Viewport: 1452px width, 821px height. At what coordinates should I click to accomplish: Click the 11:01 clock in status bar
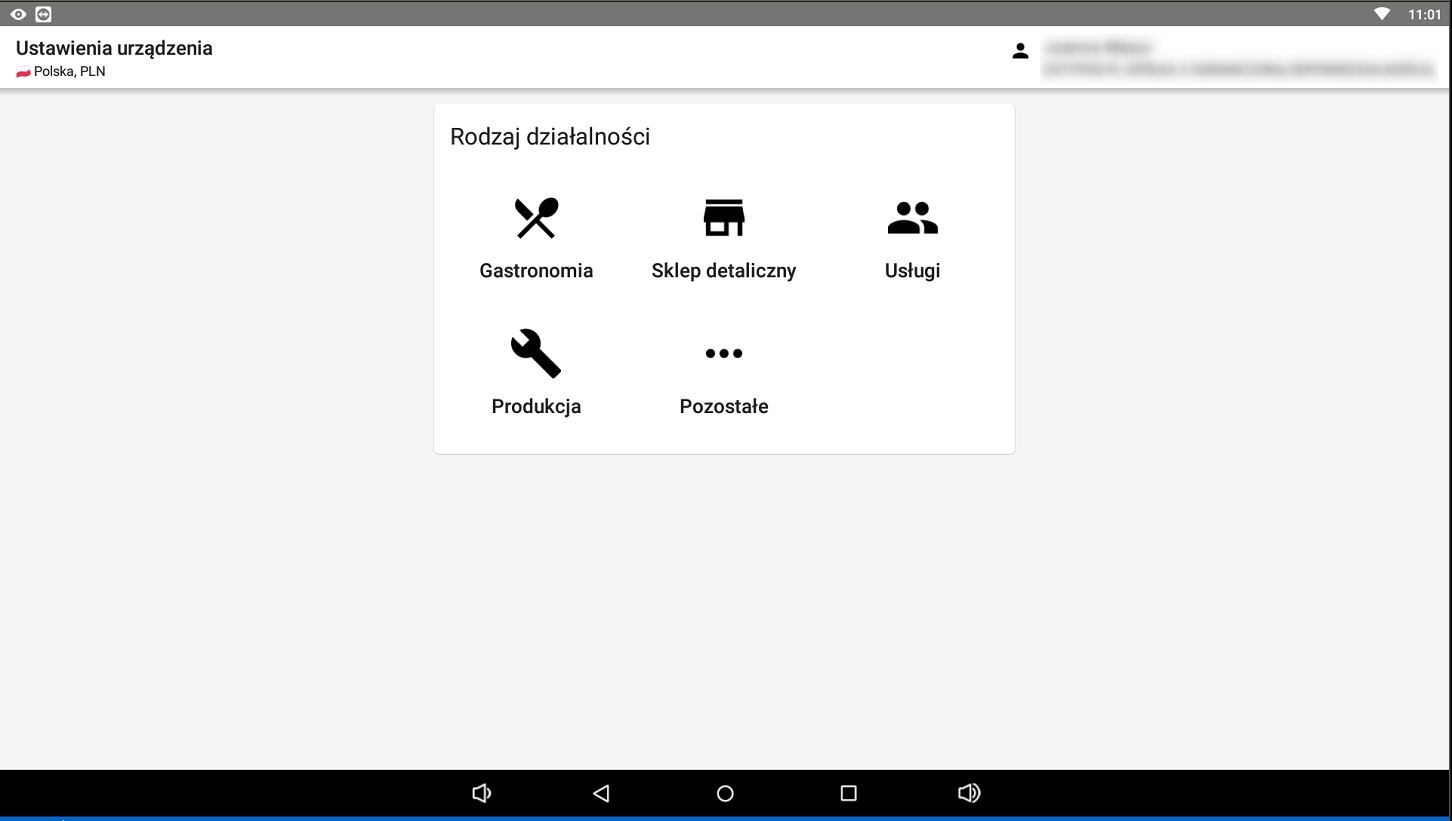pyautogui.click(x=1424, y=14)
